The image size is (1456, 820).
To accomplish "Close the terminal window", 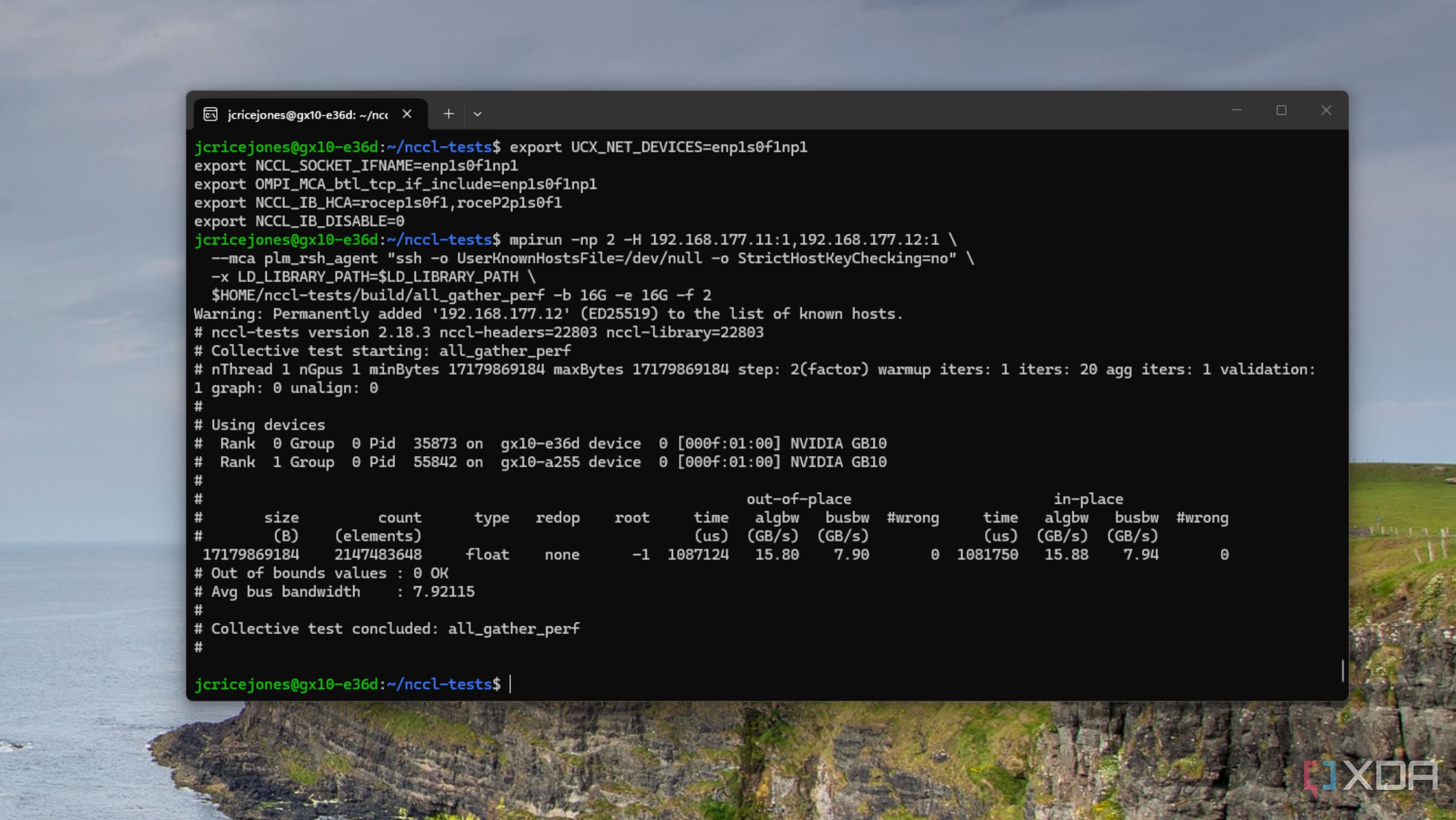I will pos(1326,110).
